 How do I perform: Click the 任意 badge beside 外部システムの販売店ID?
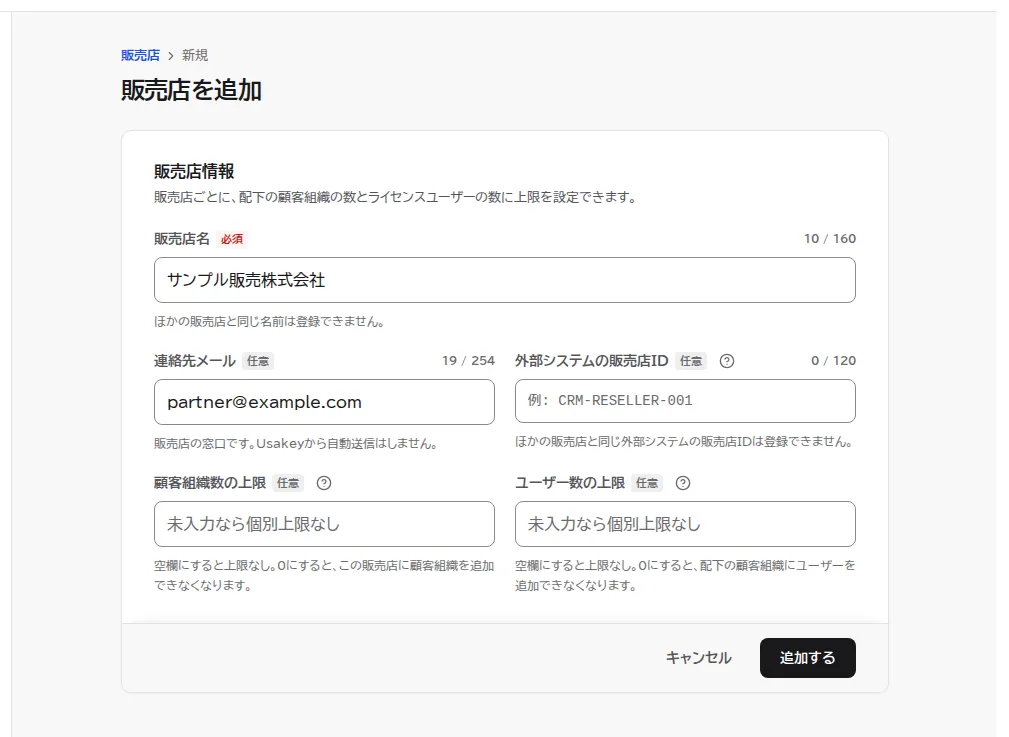pos(691,361)
